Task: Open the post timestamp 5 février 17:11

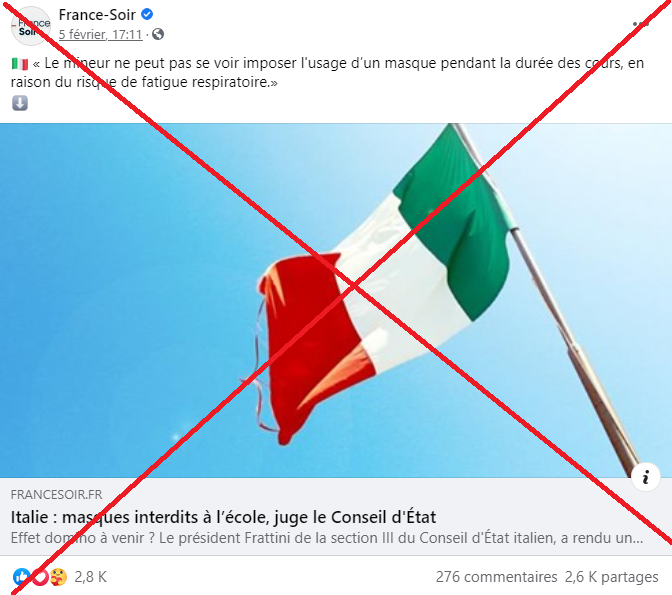Action: [100, 34]
